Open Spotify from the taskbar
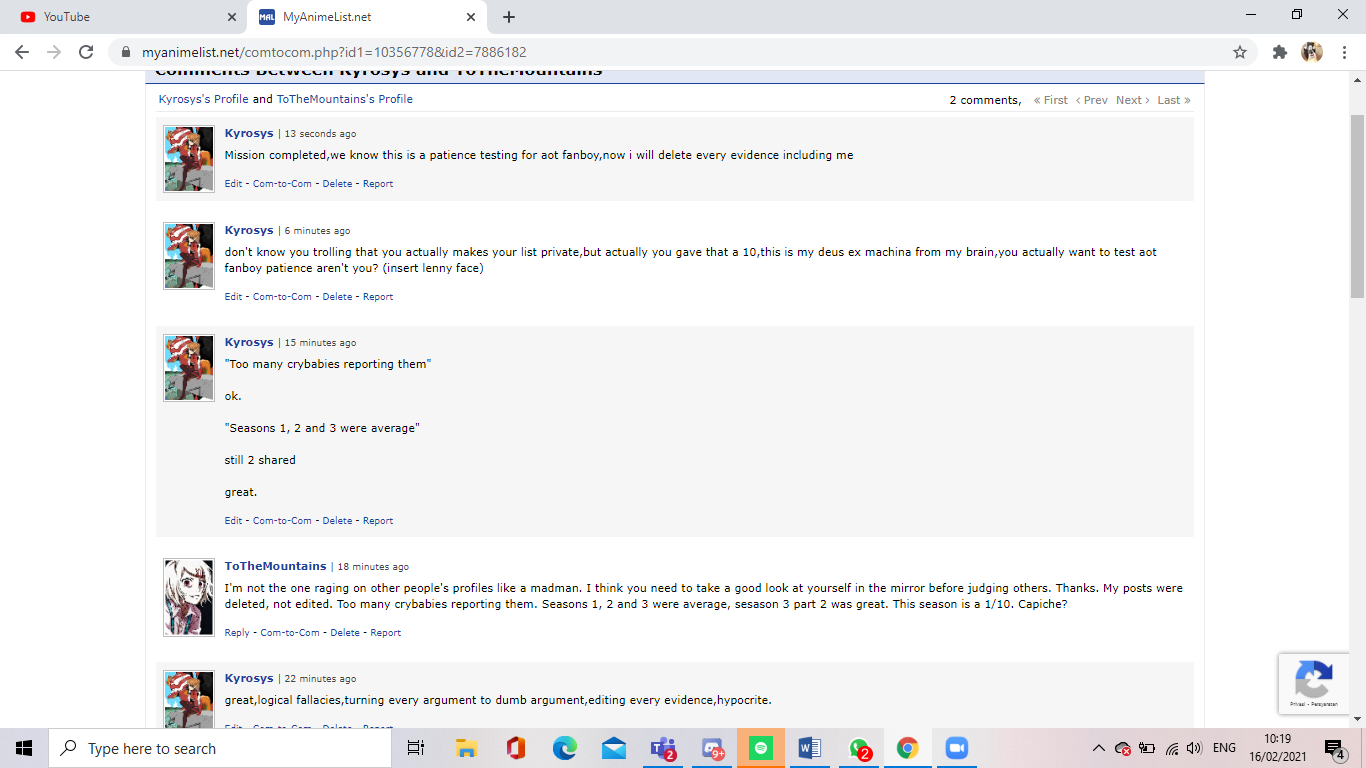The height and width of the screenshot is (768, 1366). (761, 748)
